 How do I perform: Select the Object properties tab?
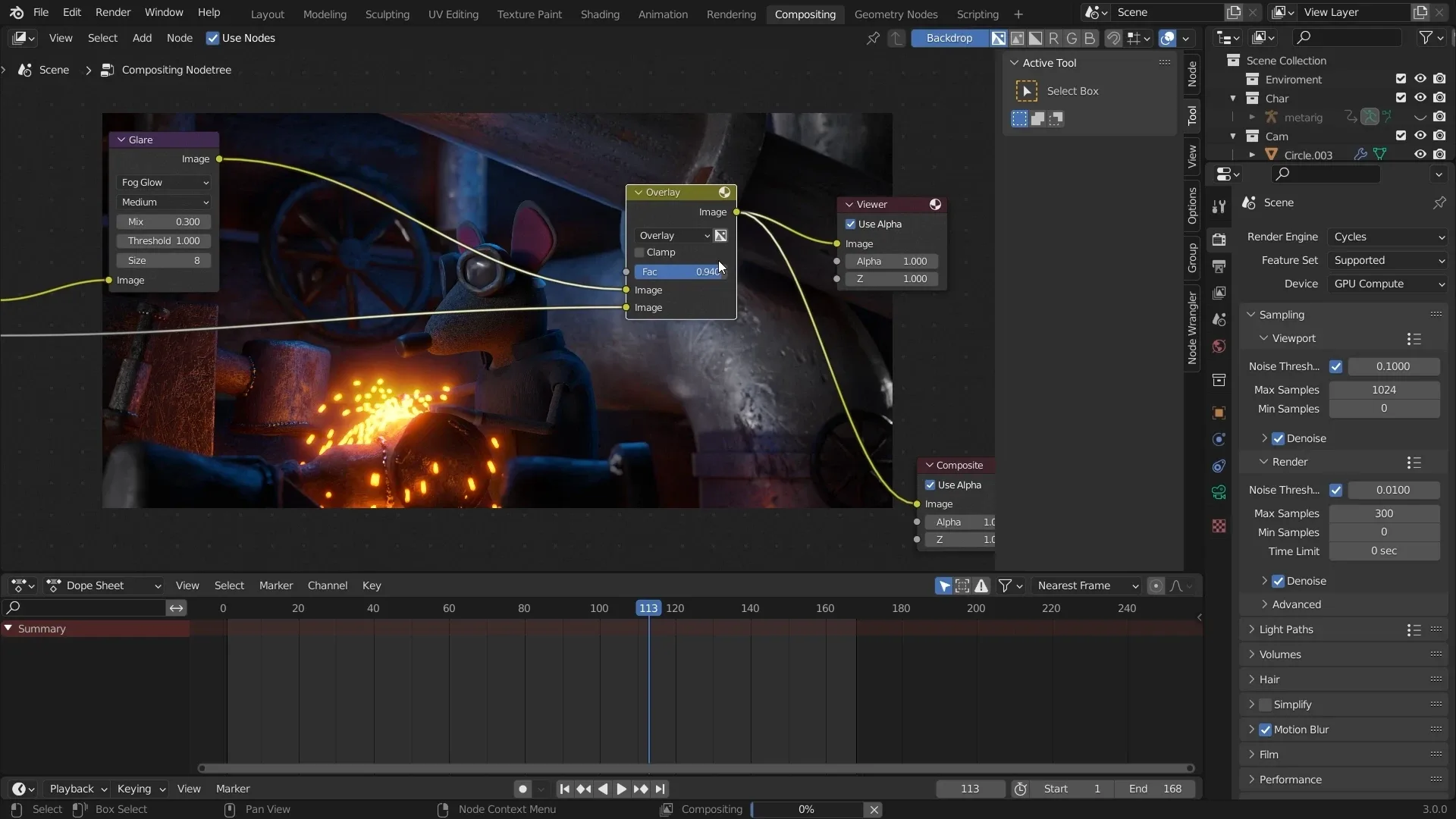pos(1219,413)
